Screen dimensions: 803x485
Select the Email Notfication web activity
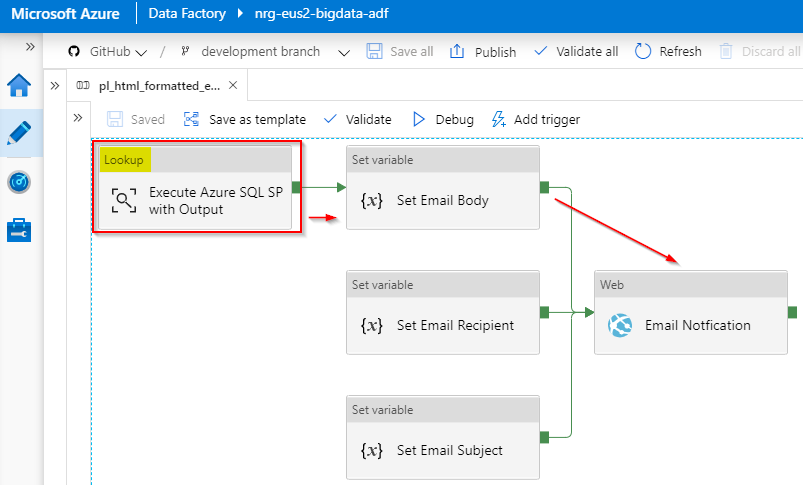691,312
